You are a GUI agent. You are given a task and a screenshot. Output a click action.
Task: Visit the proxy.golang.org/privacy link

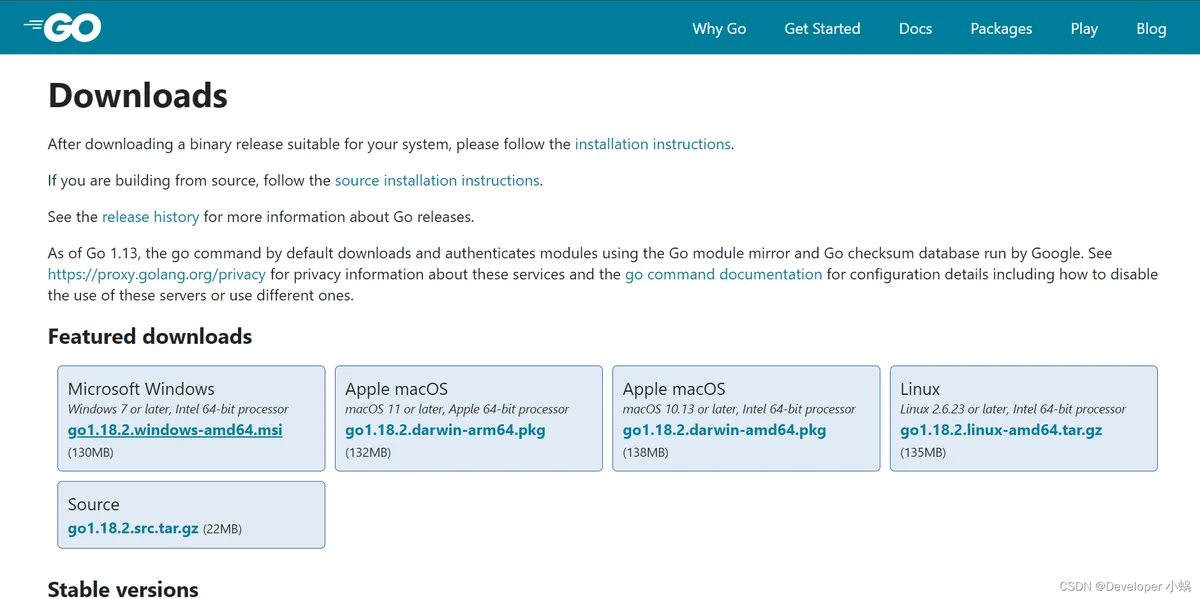[x=157, y=274]
